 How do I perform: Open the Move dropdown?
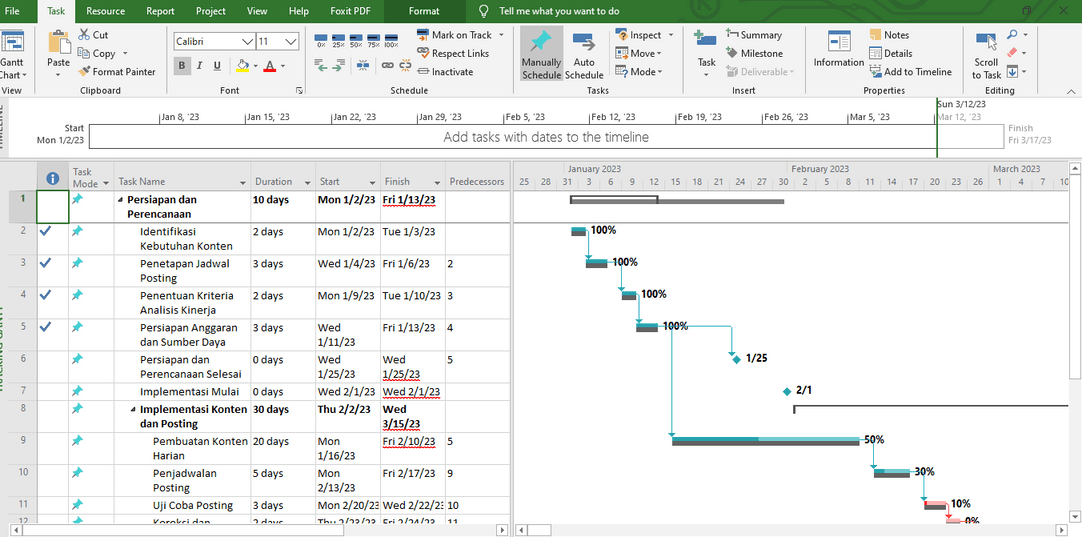[x=638, y=53]
